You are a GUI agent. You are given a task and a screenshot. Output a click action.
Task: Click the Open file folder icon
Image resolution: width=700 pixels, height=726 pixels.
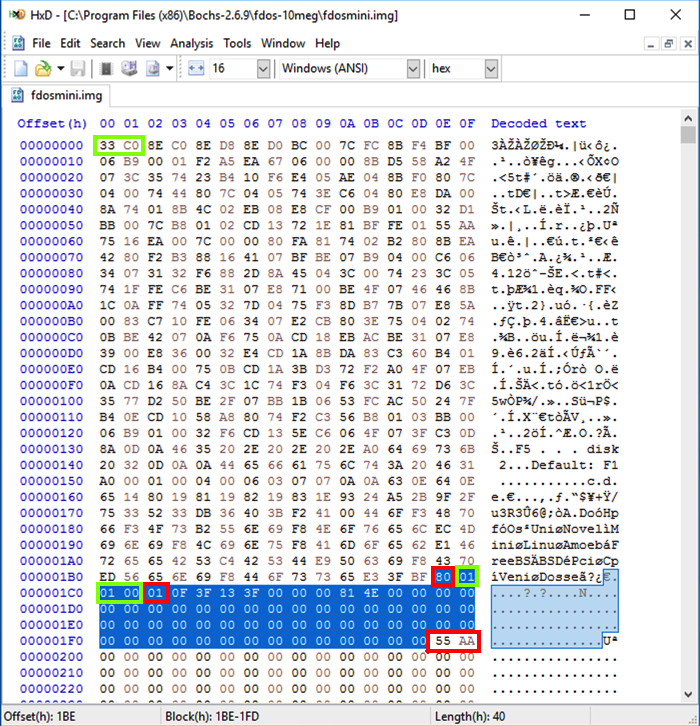(43, 69)
